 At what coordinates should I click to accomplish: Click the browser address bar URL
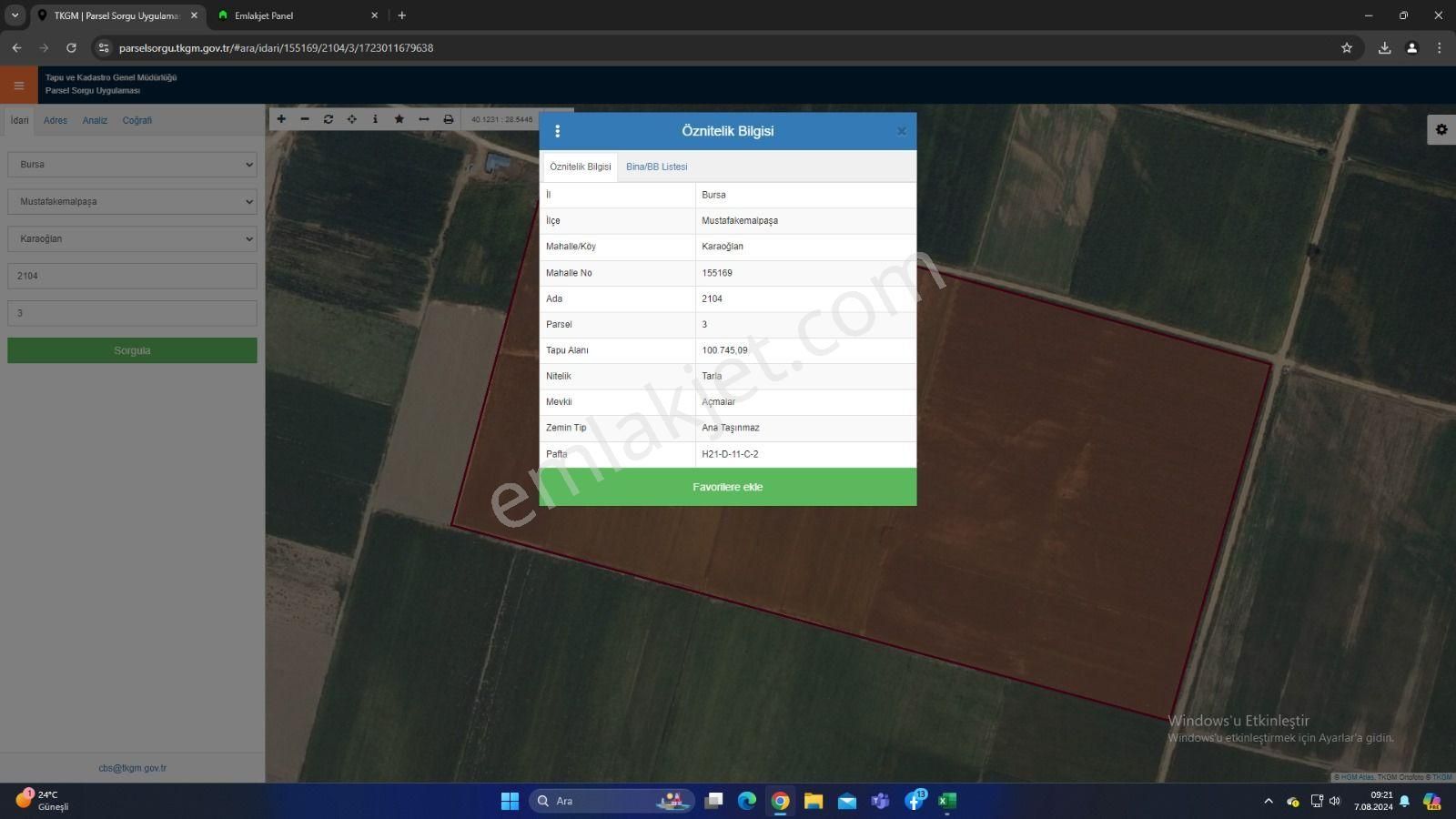276,47
